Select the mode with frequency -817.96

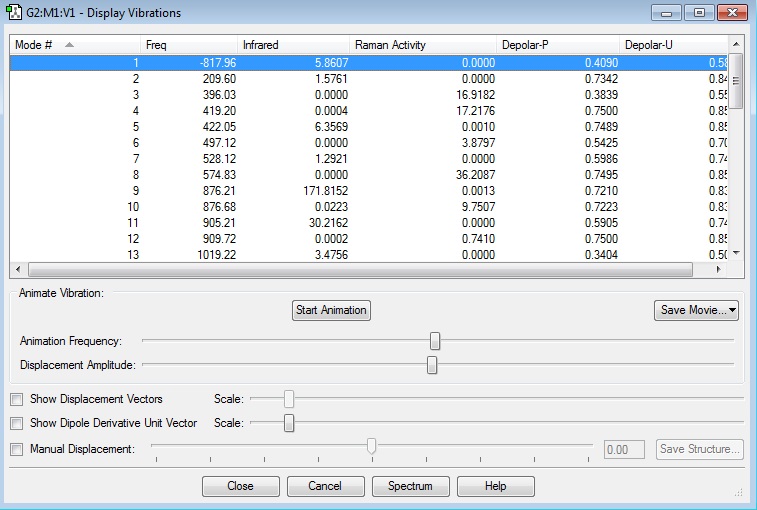coord(369,63)
